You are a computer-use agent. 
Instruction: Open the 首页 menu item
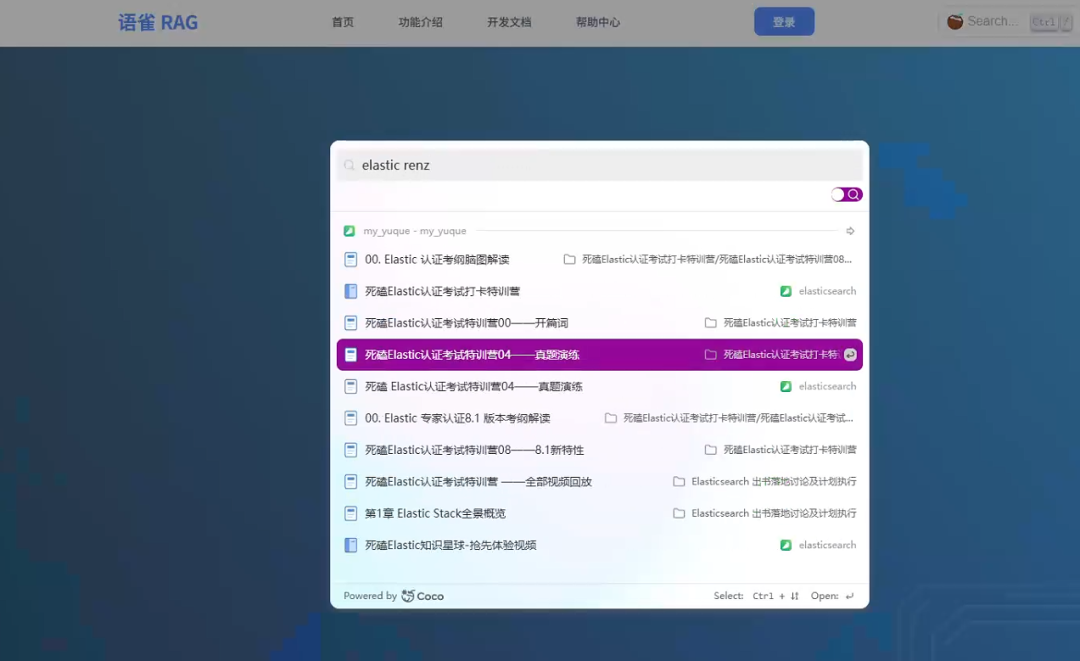pos(342,22)
